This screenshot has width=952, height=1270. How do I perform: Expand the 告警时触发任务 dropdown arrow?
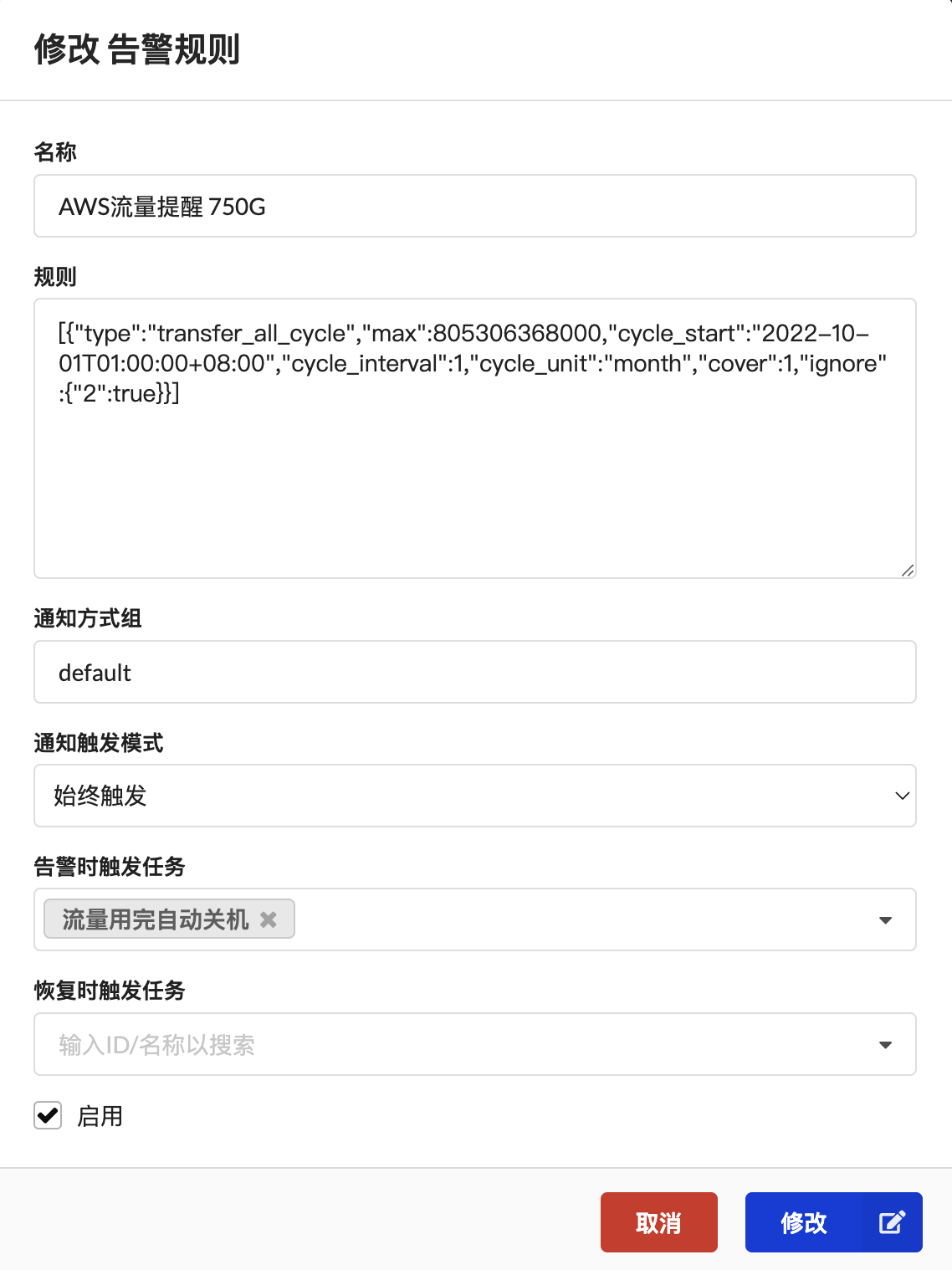pyautogui.click(x=885, y=920)
